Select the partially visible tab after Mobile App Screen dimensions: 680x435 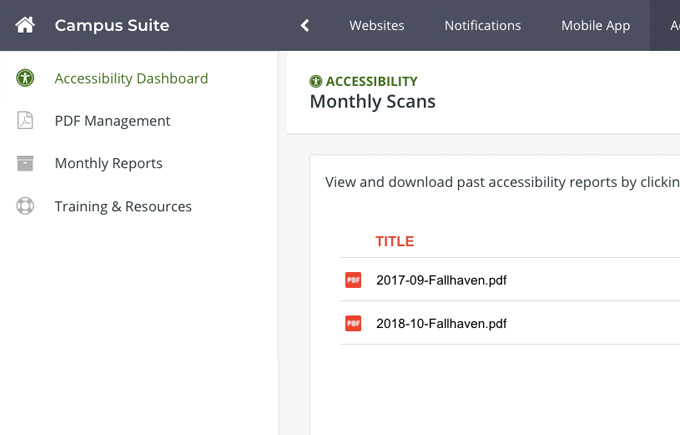(x=673, y=25)
